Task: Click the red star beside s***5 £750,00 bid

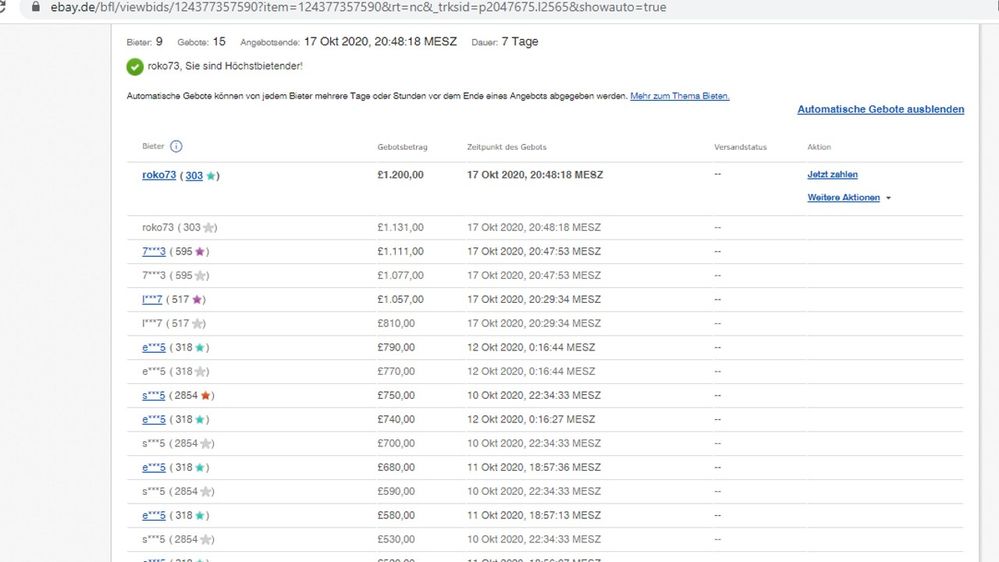Action: (x=205, y=396)
